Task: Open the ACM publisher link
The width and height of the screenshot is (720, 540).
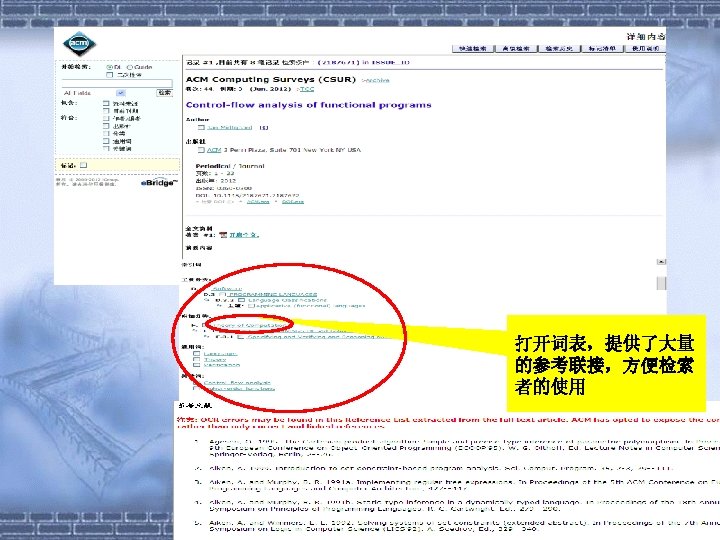Action: 214,150
